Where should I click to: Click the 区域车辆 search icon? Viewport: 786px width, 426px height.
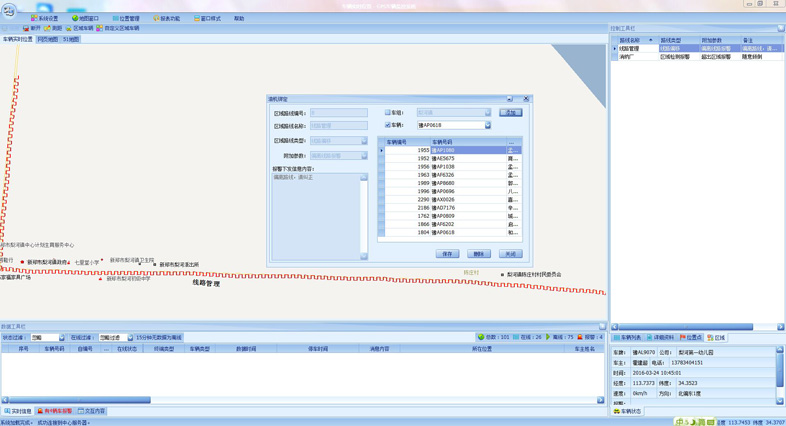[x=69, y=29]
